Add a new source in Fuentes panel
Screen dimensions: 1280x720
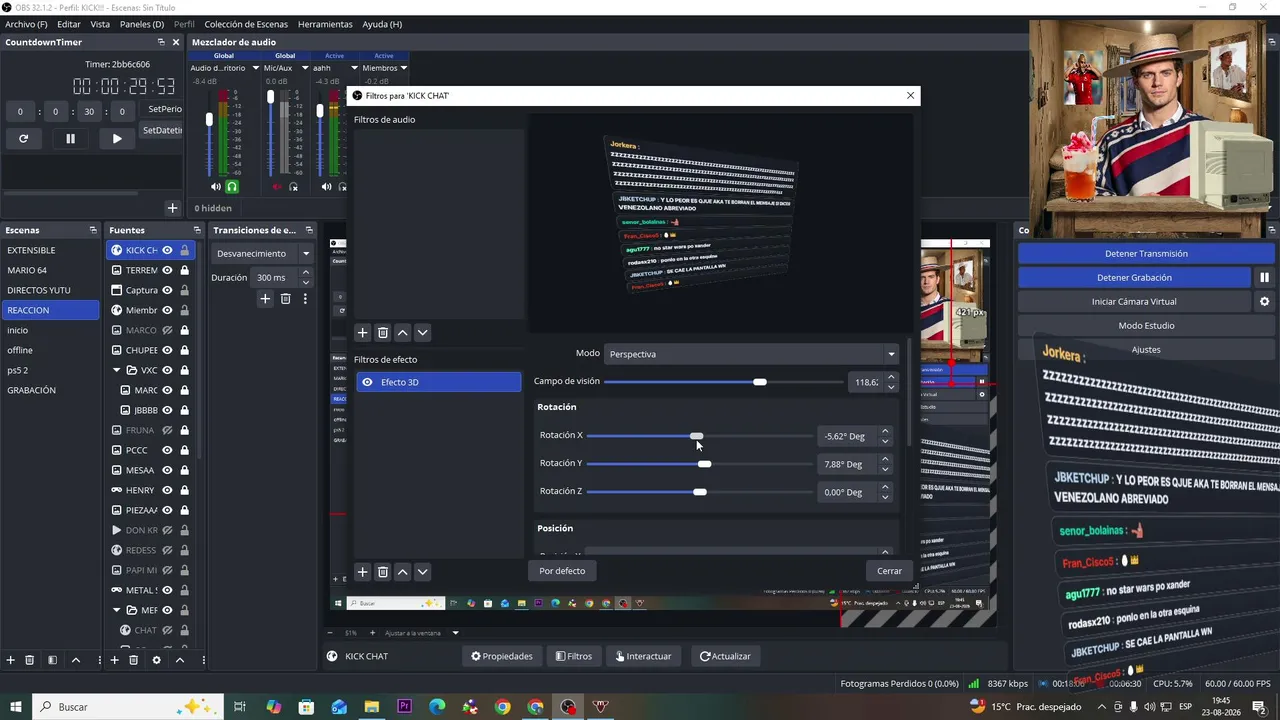click(114, 660)
